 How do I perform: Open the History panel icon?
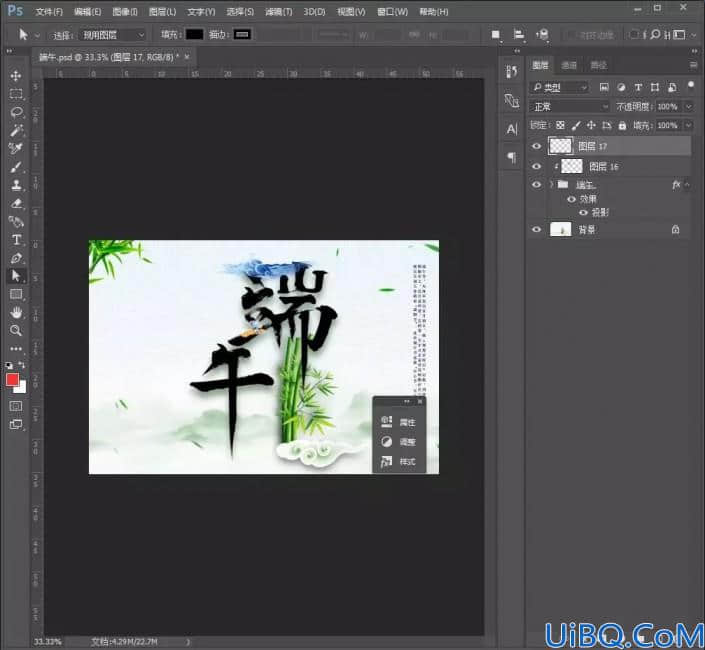click(x=512, y=72)
